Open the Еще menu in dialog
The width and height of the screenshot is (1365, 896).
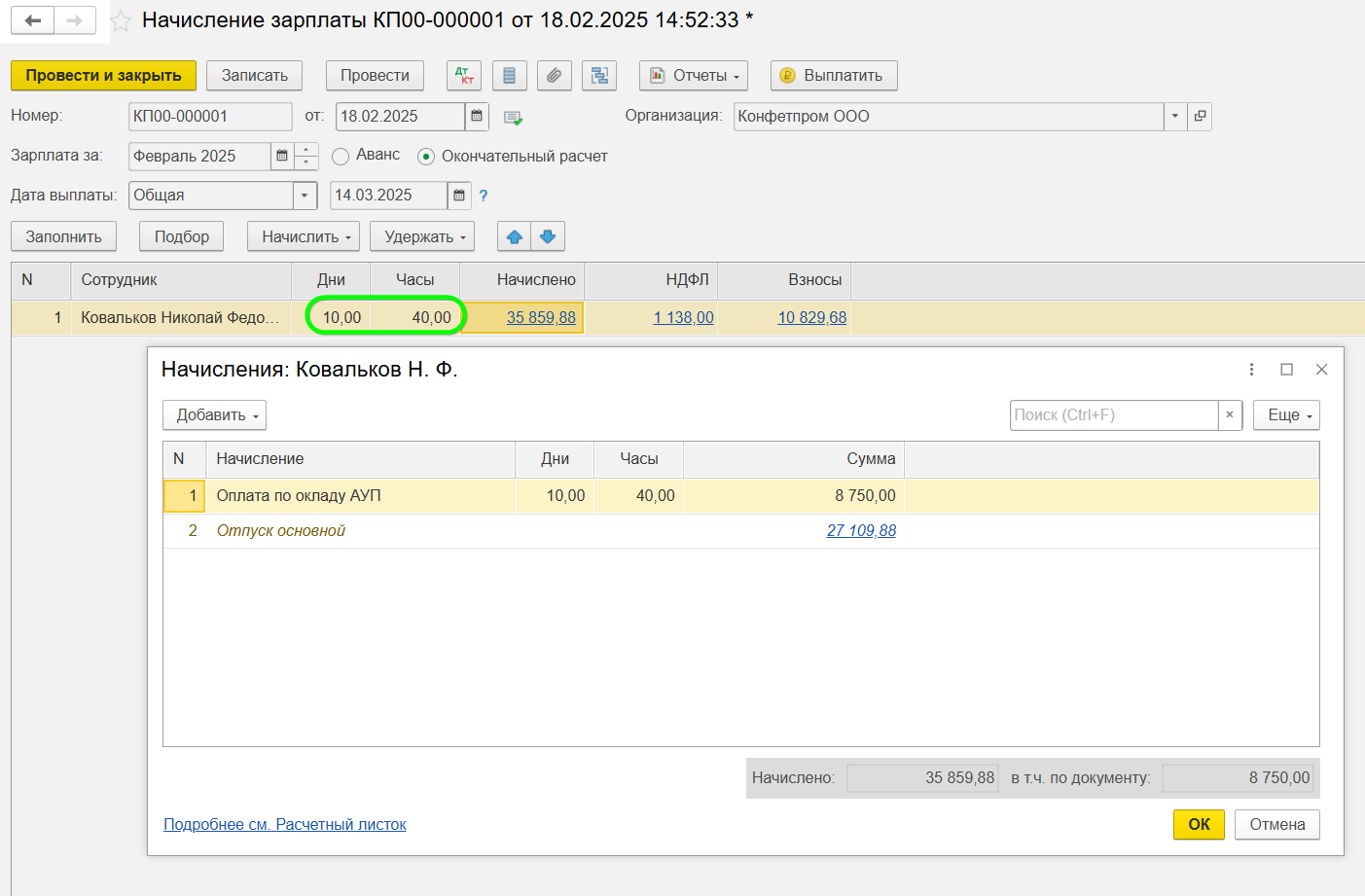point(1286,414)
